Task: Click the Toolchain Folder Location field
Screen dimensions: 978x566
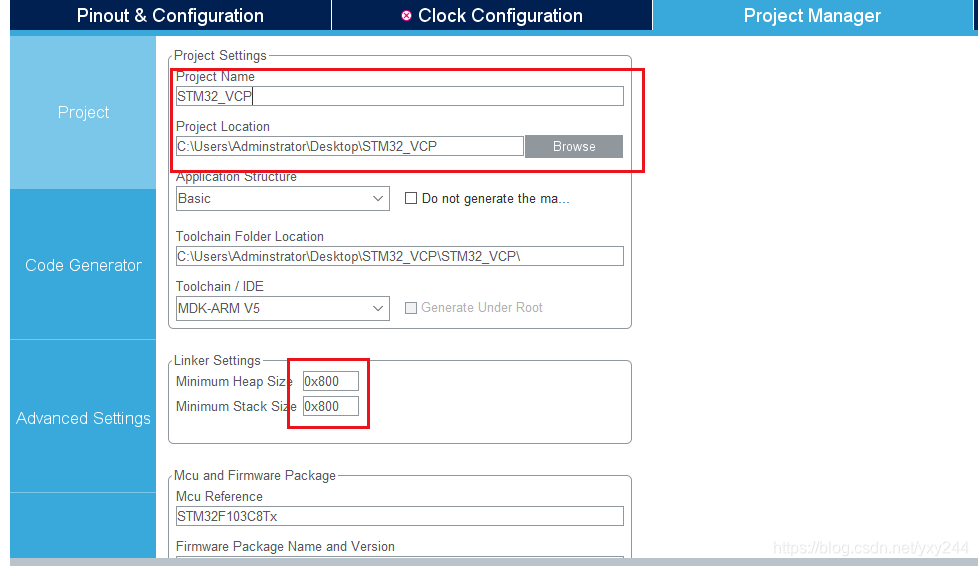Action: click(399, 256)
